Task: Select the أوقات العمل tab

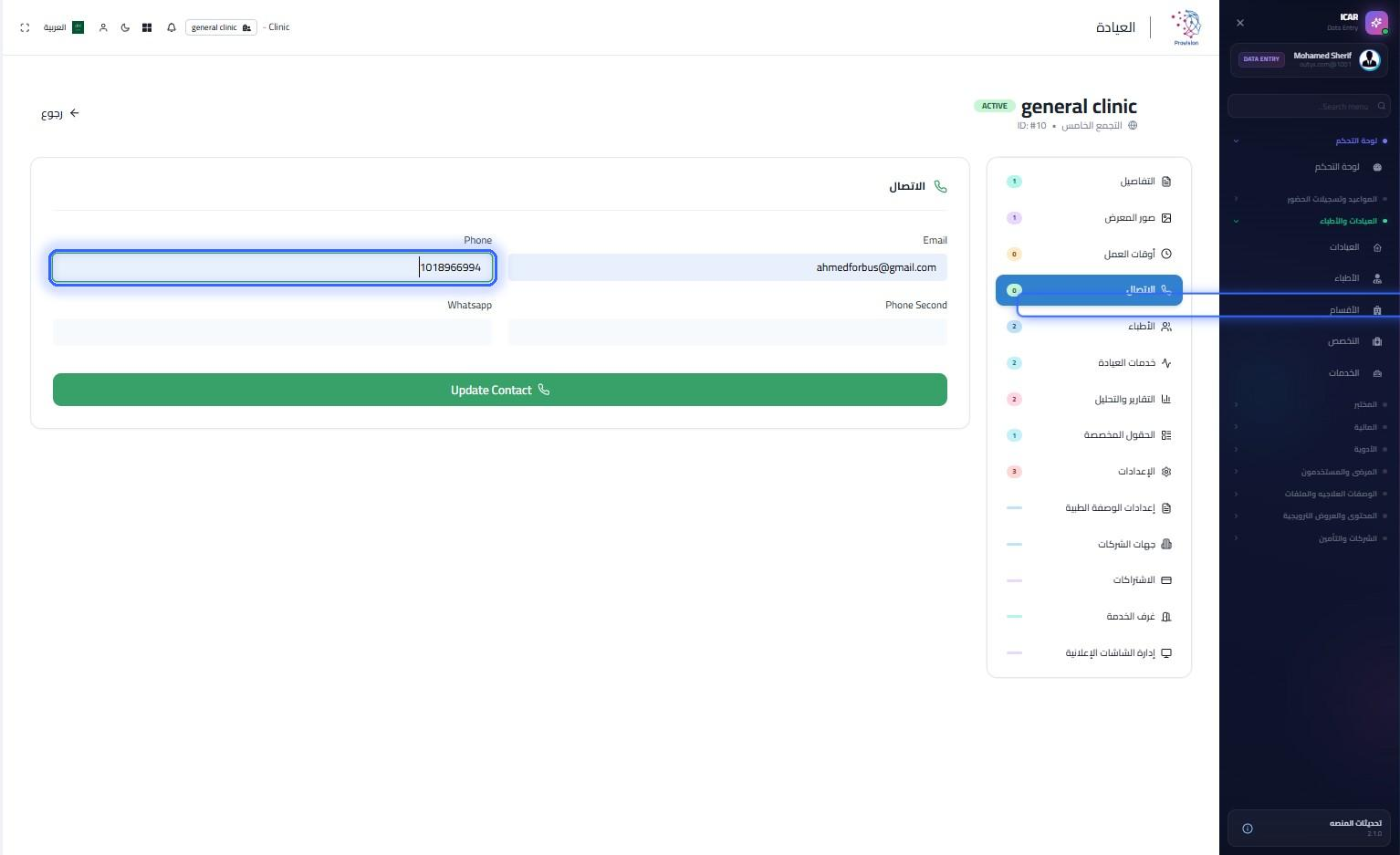Action: point(1089,254)
